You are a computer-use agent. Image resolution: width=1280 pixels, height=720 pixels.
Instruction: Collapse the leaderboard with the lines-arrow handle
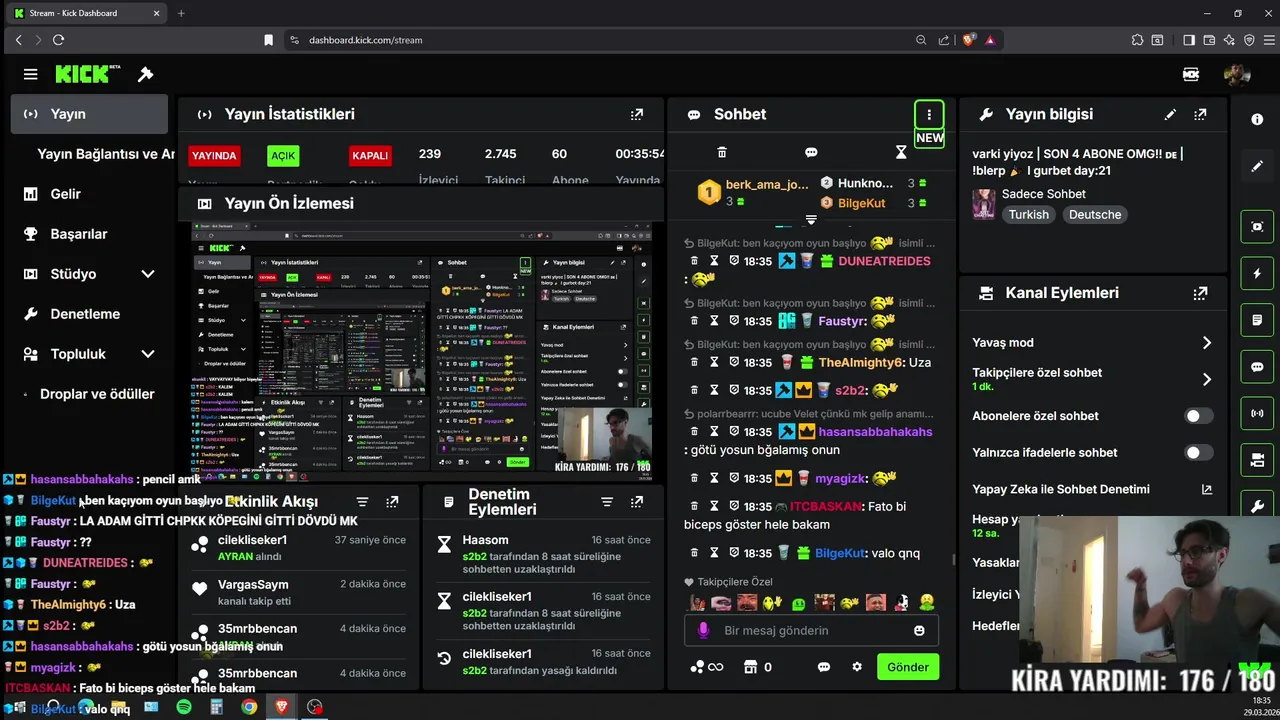[811, 220]
